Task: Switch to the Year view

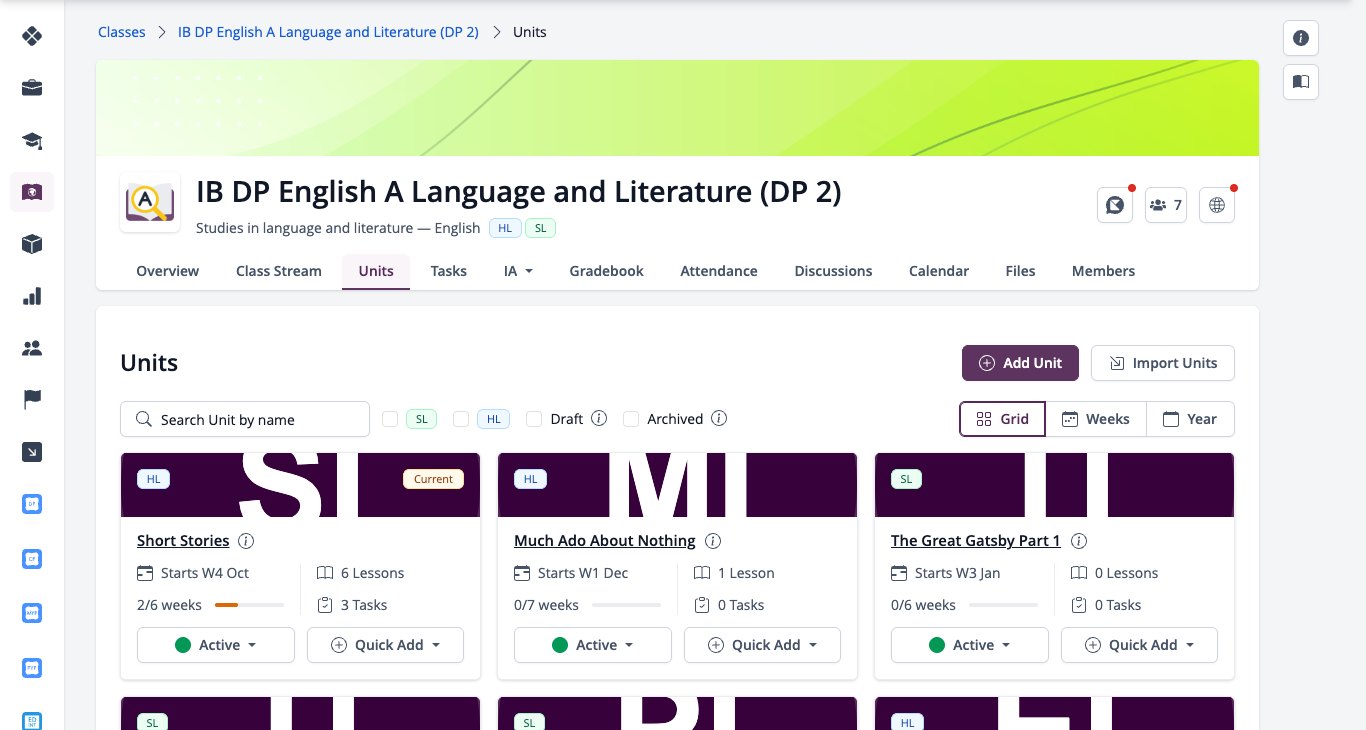Action: coord(1190,419)
